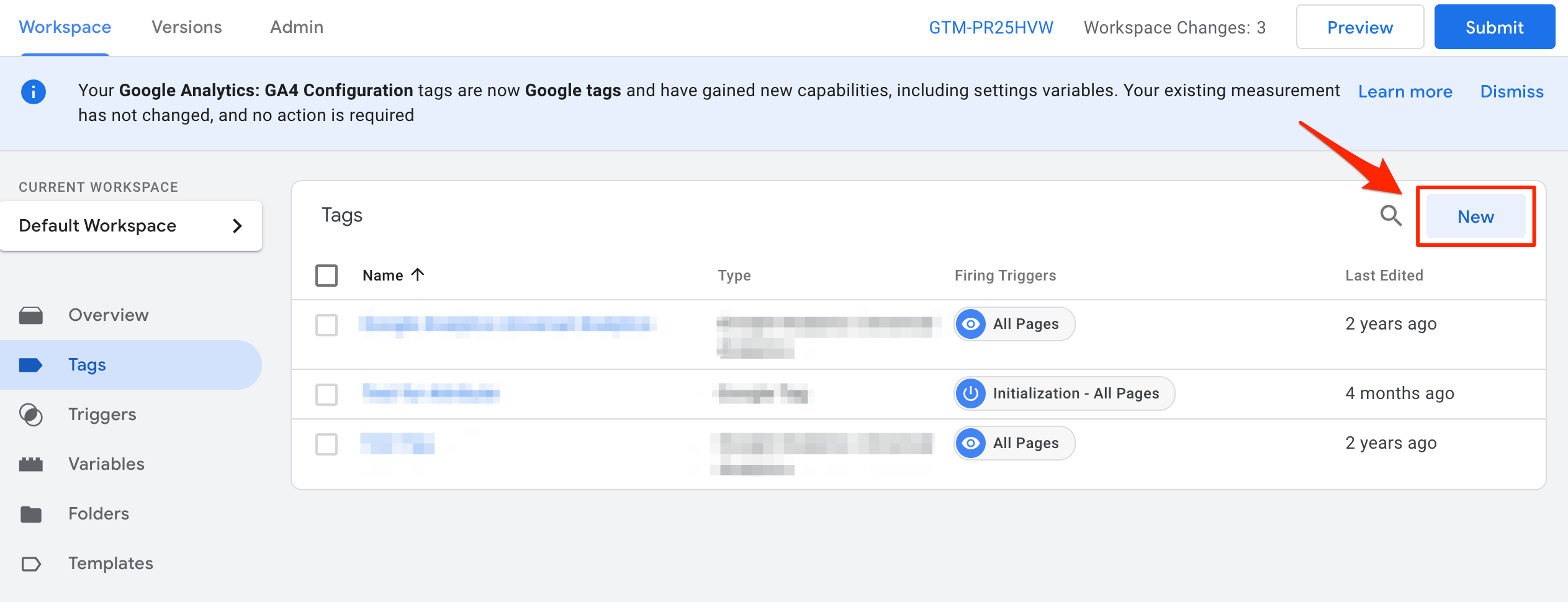Image resolution: width=1568 pixels, height=602 pixels.
Task: Click the Folders icon in sidebar
Action: [31, 514]
